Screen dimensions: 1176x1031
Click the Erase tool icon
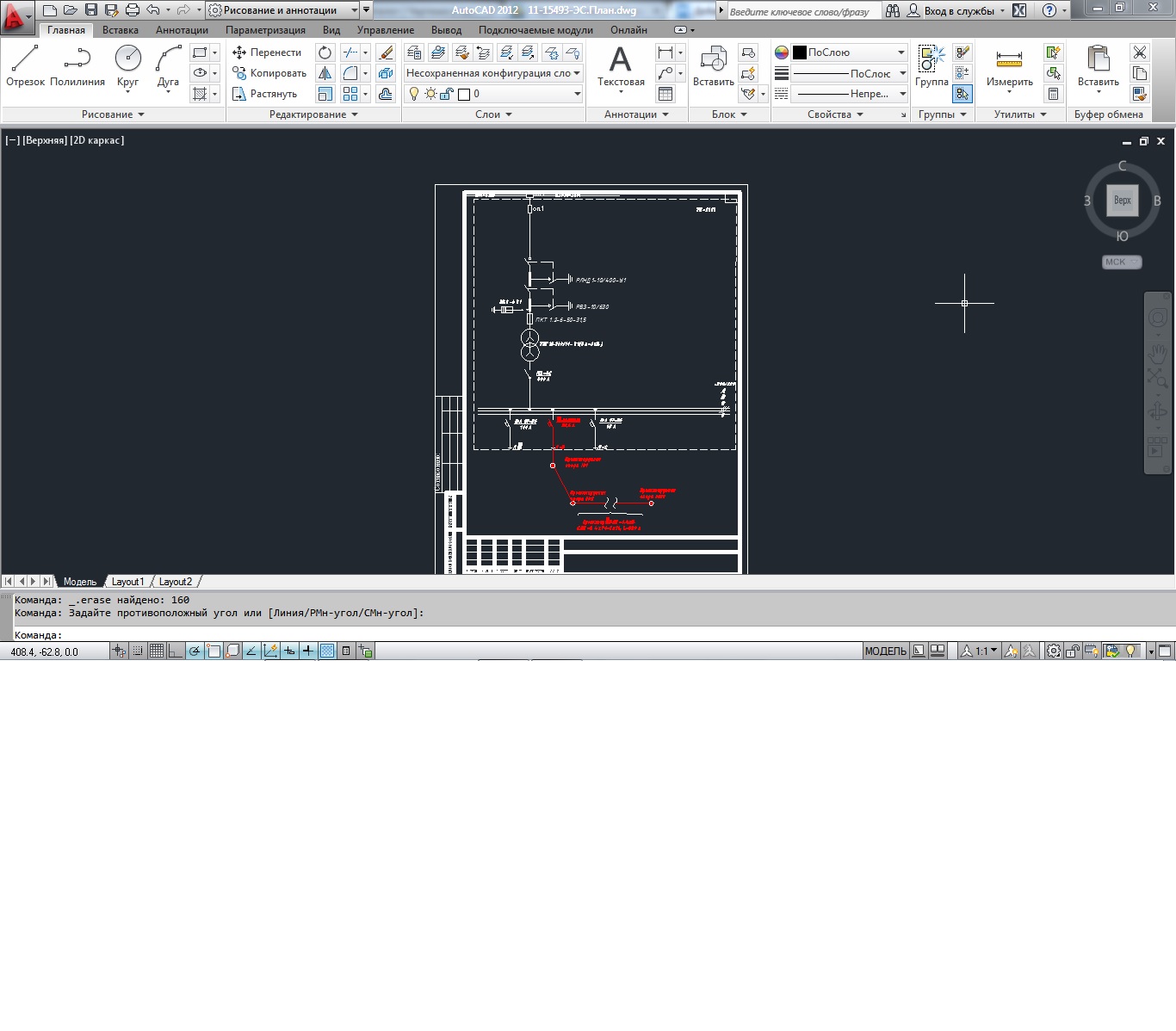[x=386, y=52]
